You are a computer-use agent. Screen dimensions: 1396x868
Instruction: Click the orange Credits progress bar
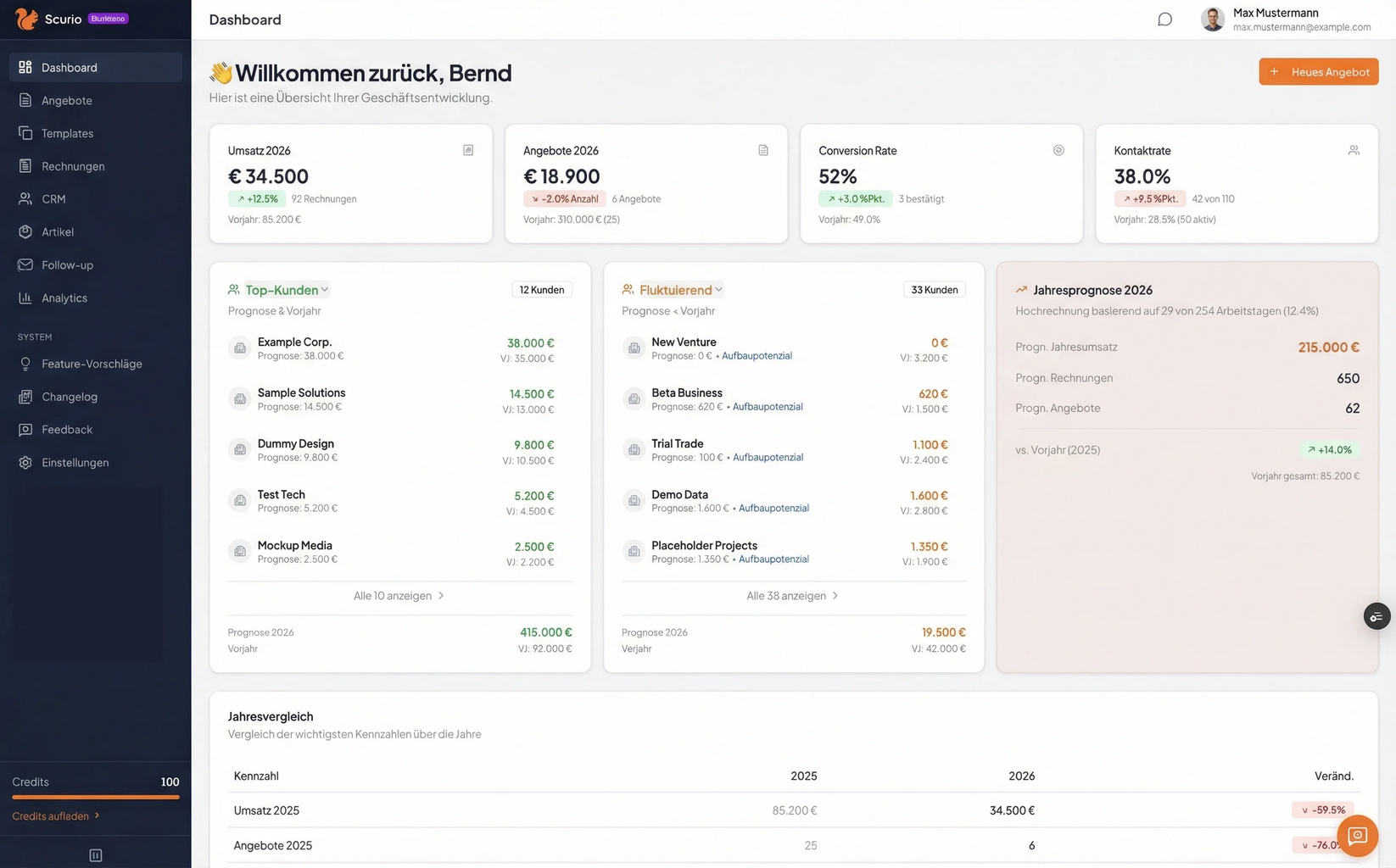[x=95, y=798]
